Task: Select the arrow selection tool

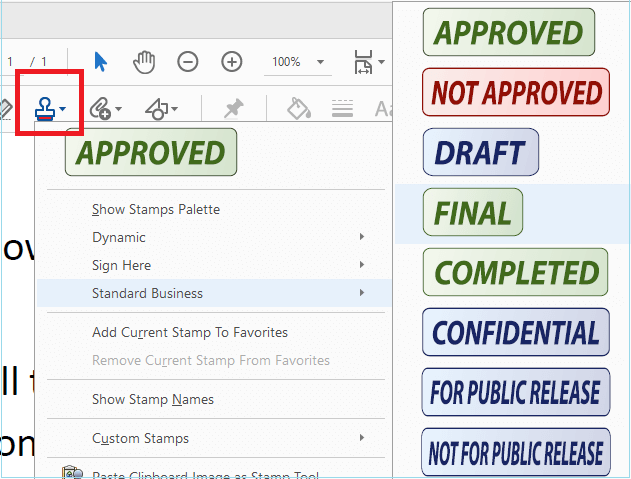Action: coord(100,61)
